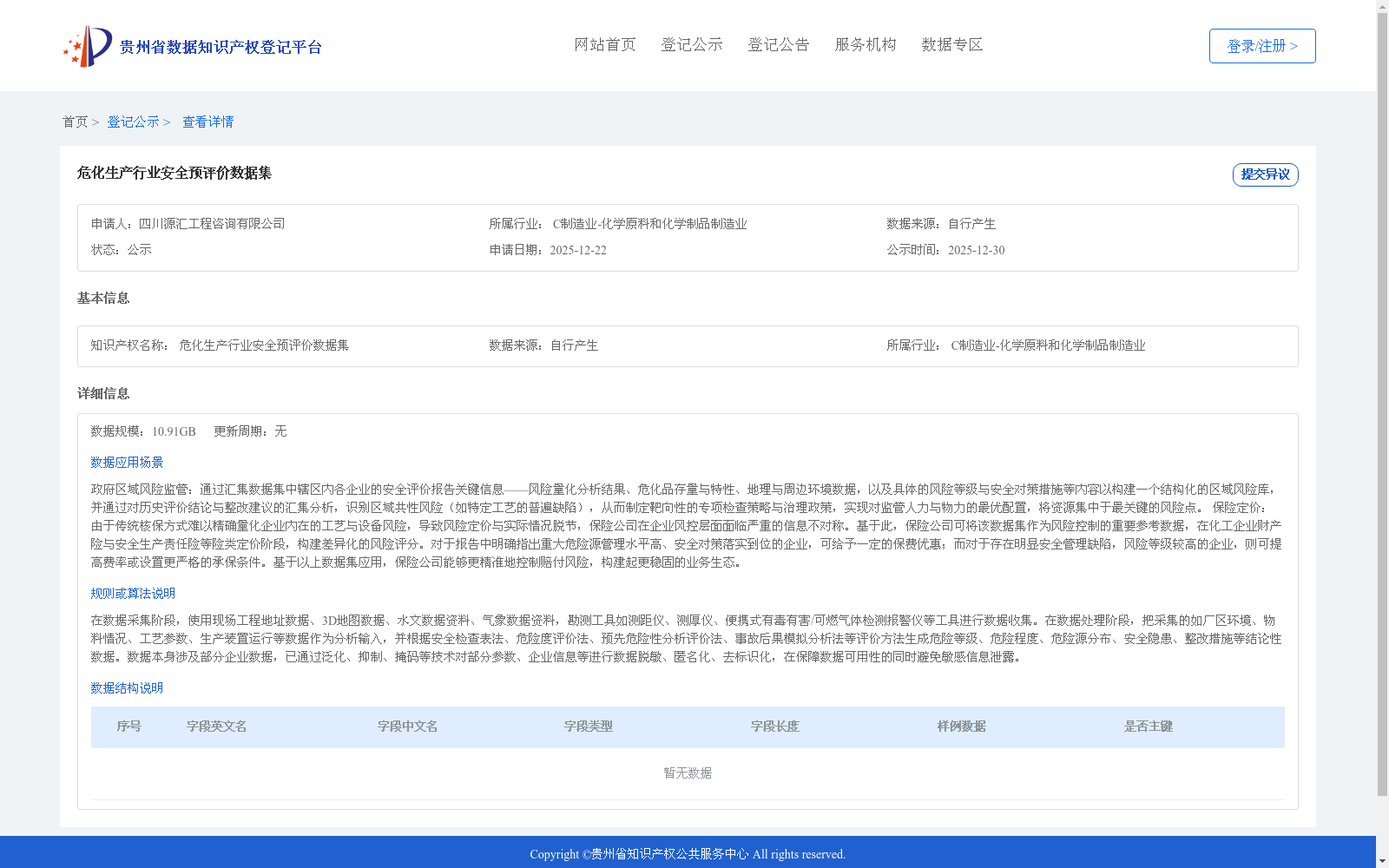Viewport: 1389px width, 868px height.
Task: Open 网站首页 in the navigation bar
Action: point(605,45)
